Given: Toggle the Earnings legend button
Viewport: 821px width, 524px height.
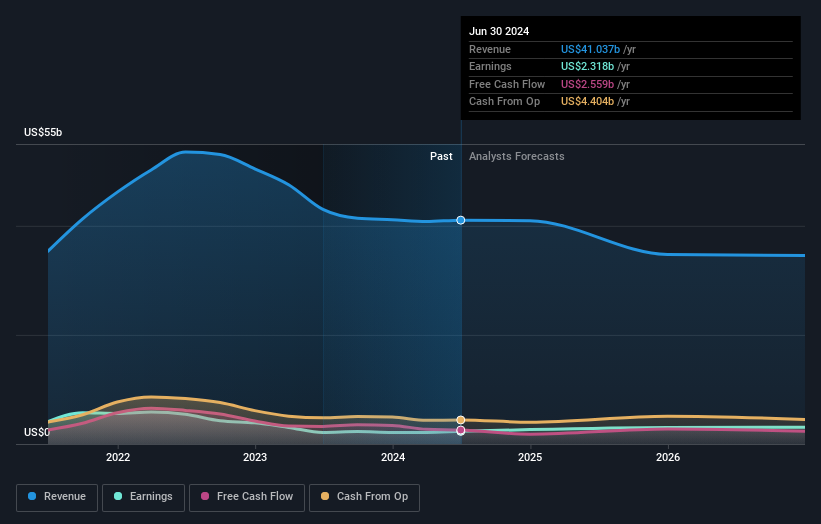Looking at the screenshot, I should click(143, 497).
